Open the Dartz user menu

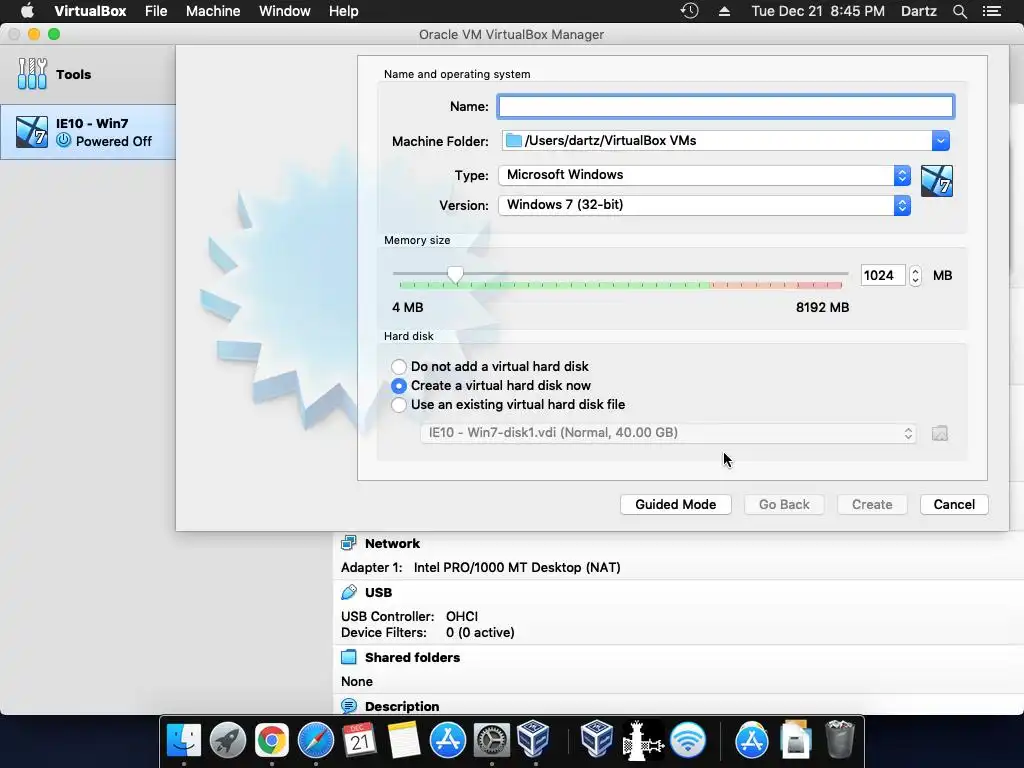[918, 11]
